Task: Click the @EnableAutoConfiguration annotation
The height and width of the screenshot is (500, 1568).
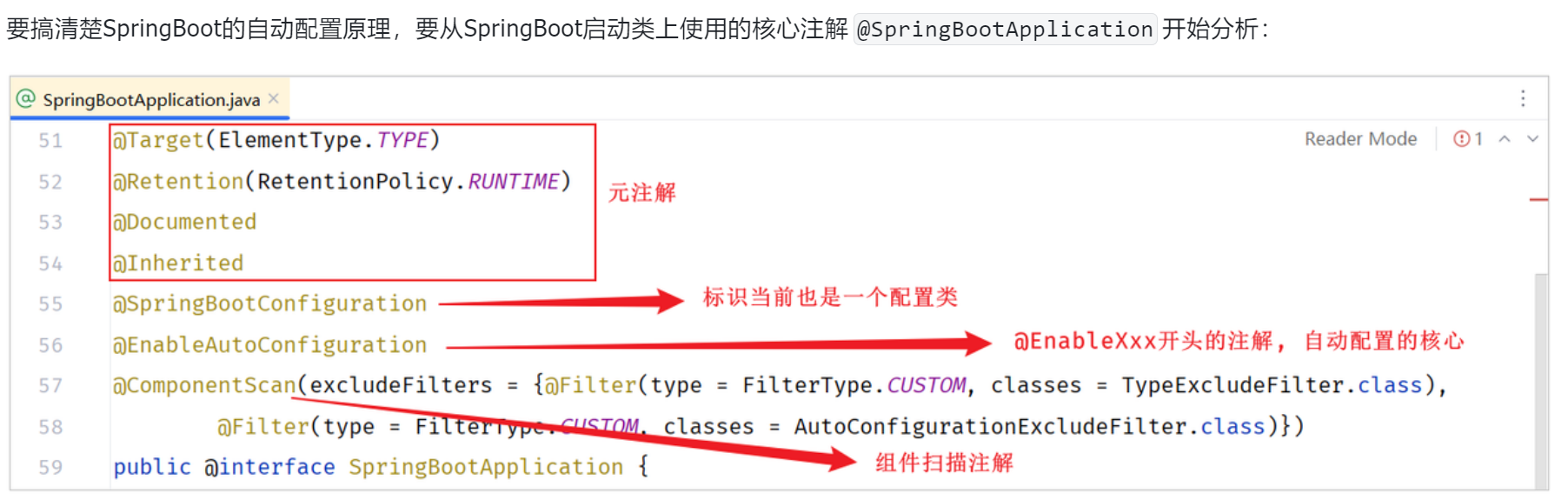Action: point(269,345)
